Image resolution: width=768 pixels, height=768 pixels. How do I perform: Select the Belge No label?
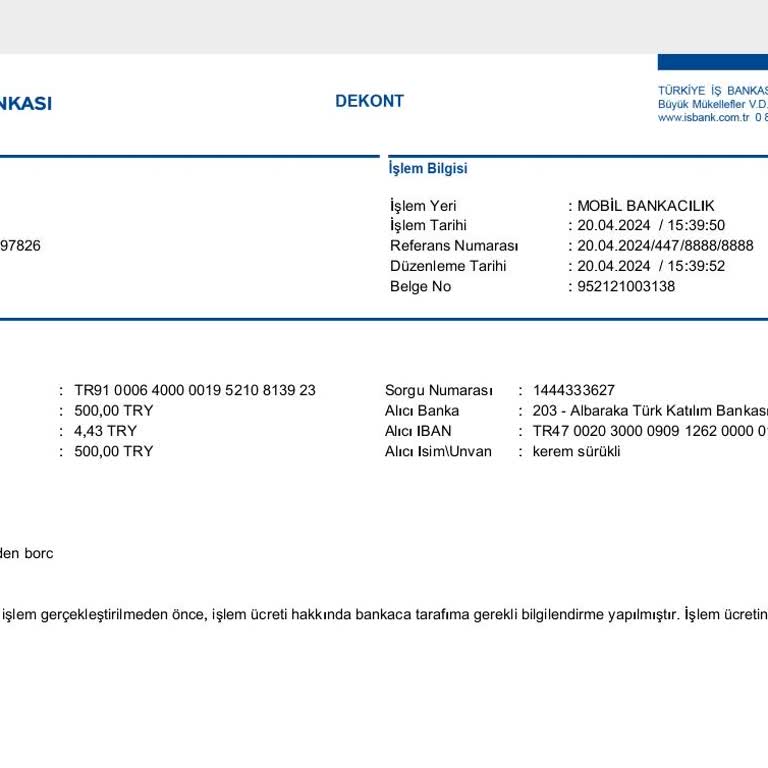click(x=420, y=286)
